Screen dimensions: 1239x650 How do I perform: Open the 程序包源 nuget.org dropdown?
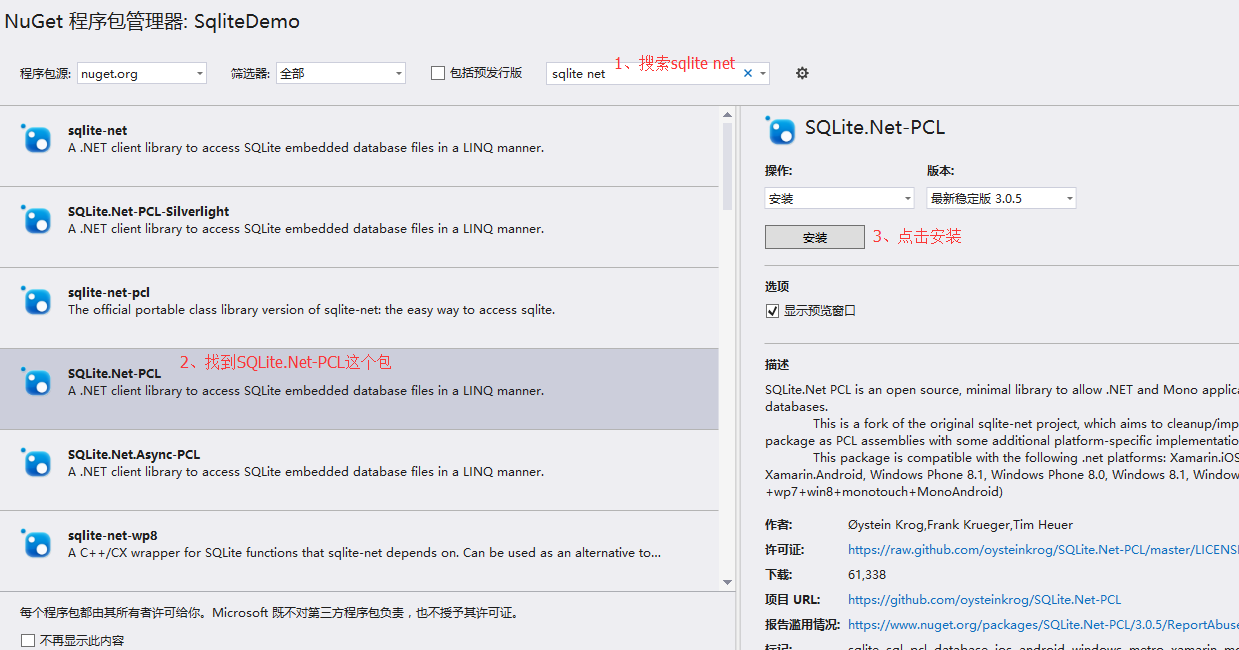point(142,73)
